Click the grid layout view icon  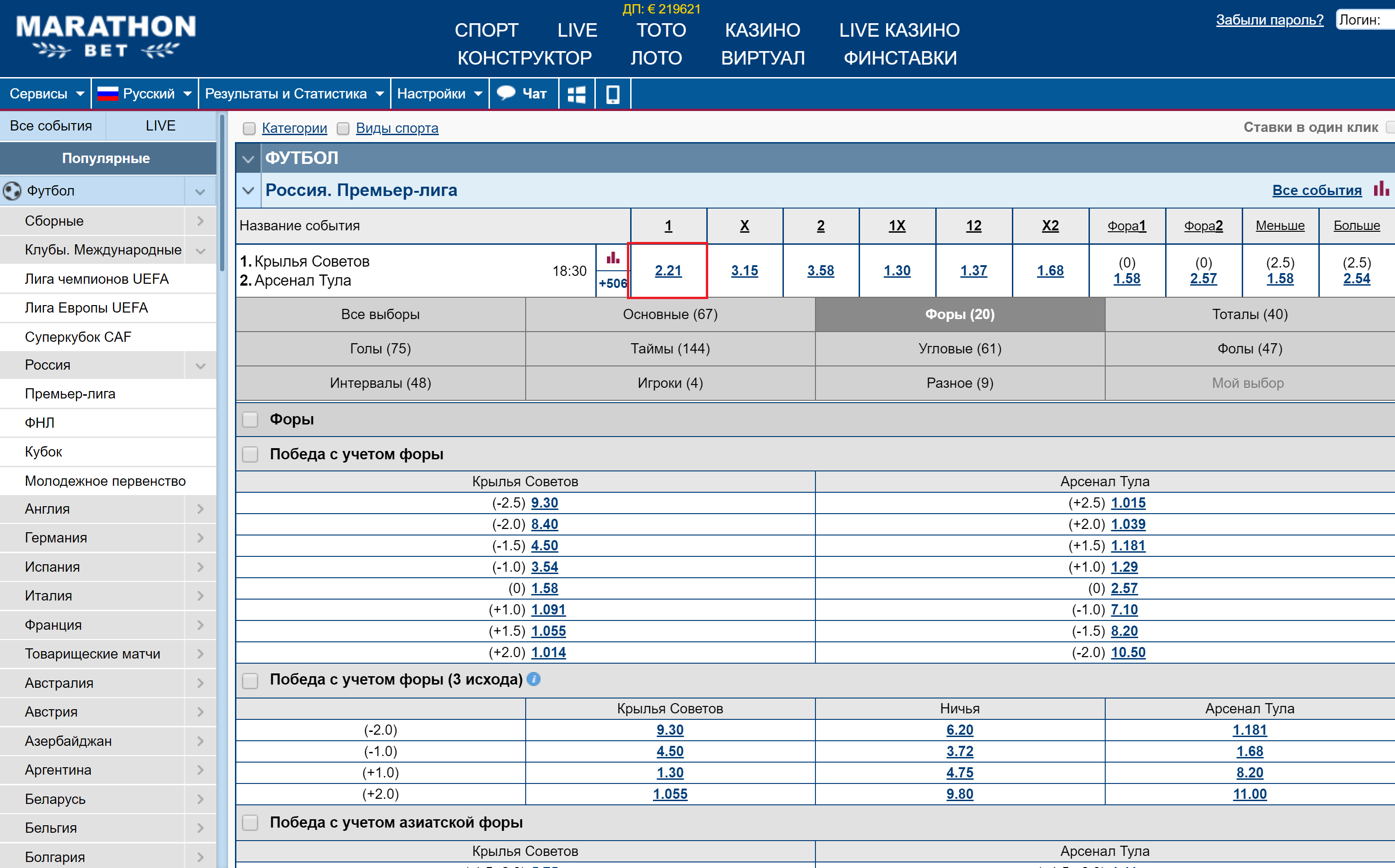tap(576, 94)
